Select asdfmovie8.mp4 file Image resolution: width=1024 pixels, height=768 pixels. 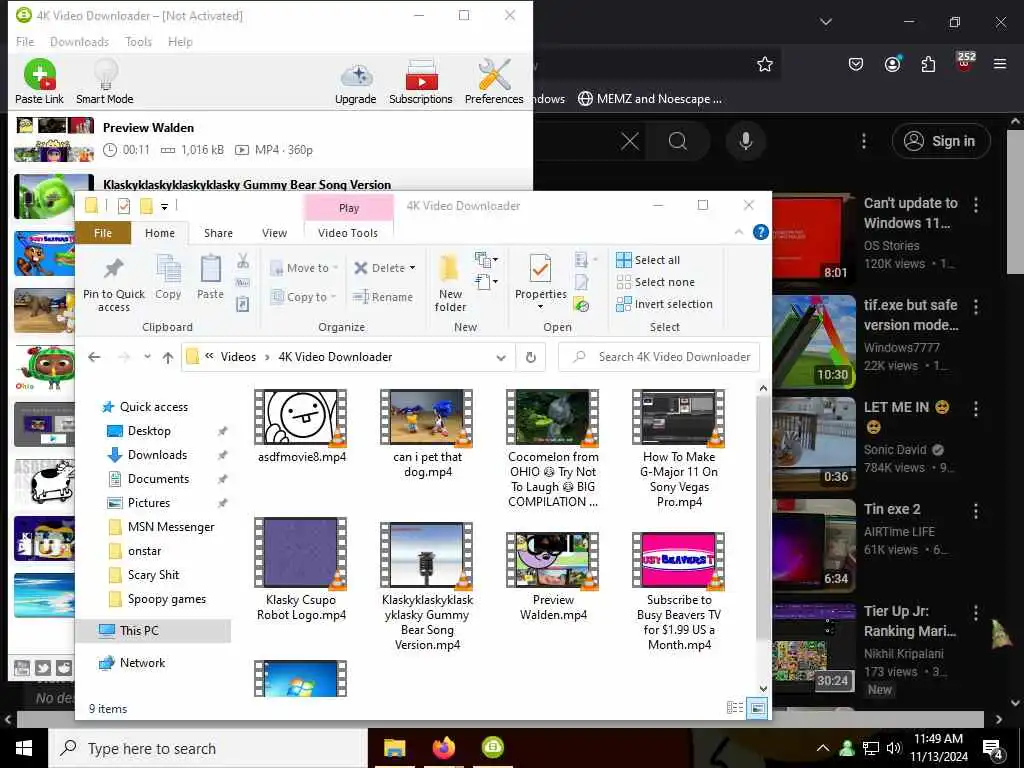[x=301, y=426]
